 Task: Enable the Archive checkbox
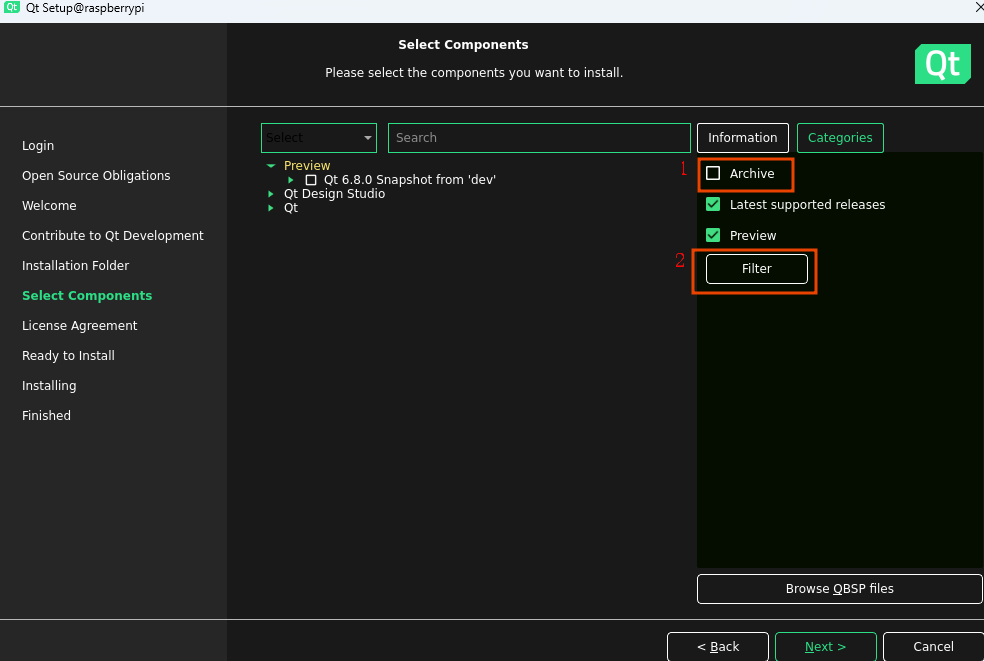pos(713,173)
